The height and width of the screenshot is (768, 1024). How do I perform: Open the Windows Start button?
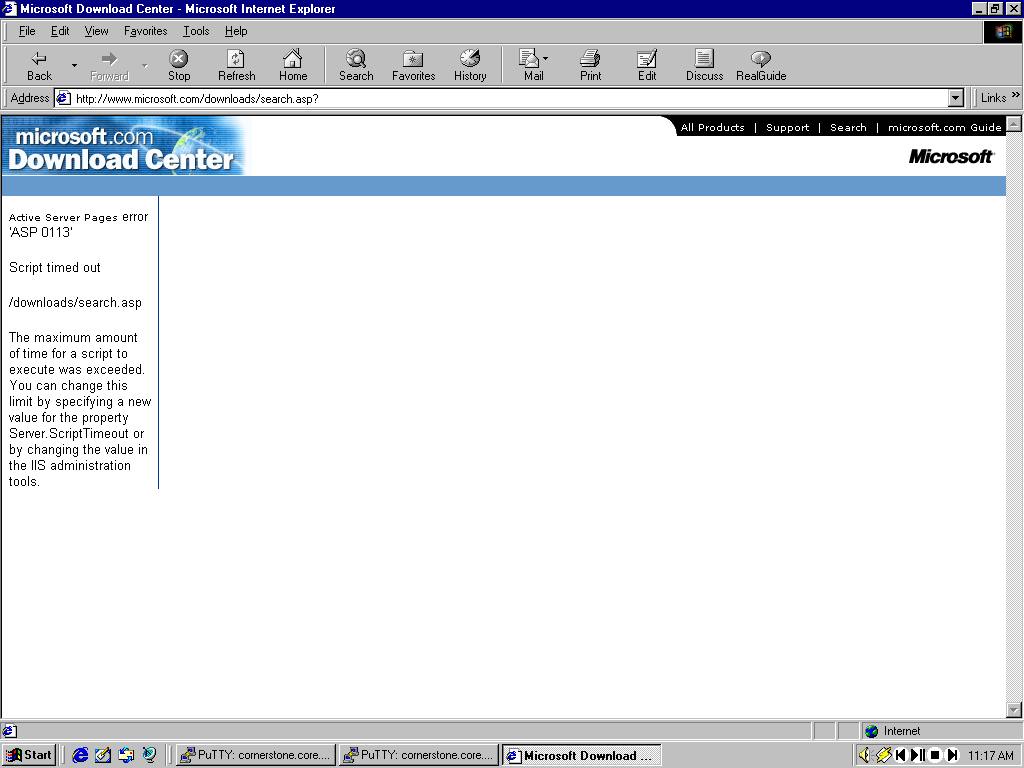tap(29, 755)
